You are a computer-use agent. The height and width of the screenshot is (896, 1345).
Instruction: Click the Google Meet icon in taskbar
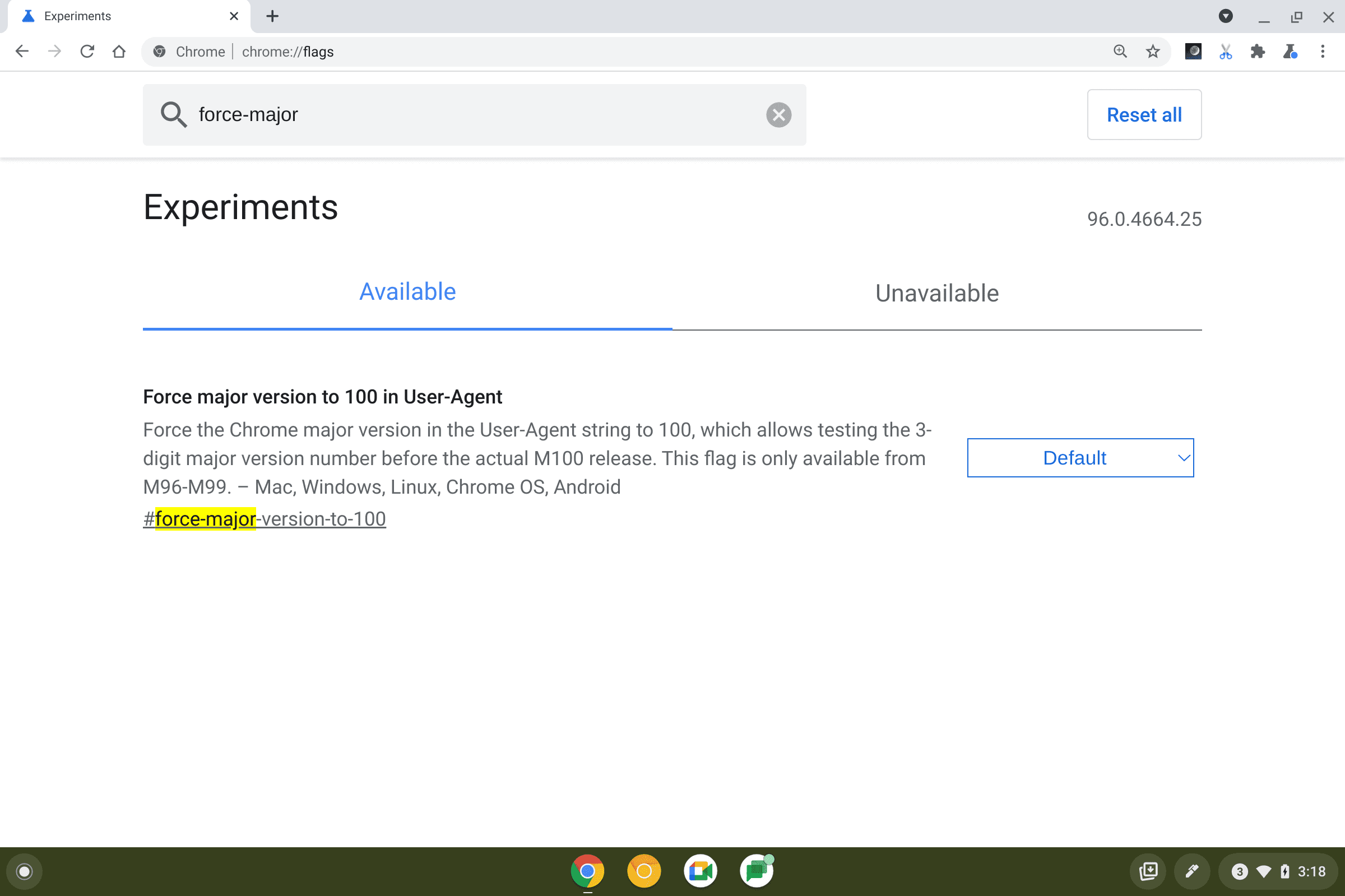point(700,871)
